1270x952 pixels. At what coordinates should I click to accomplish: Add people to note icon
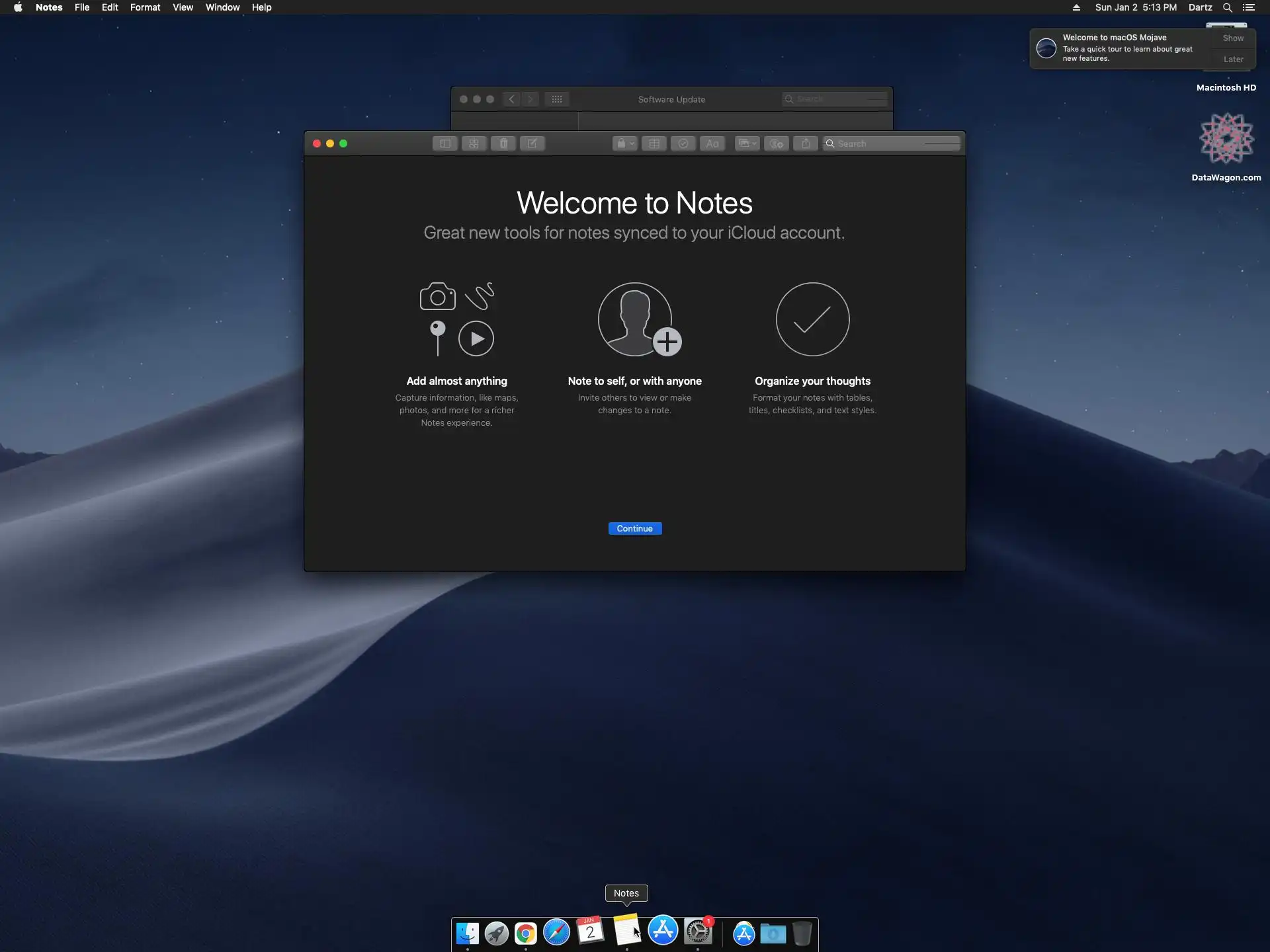point(777,143)
